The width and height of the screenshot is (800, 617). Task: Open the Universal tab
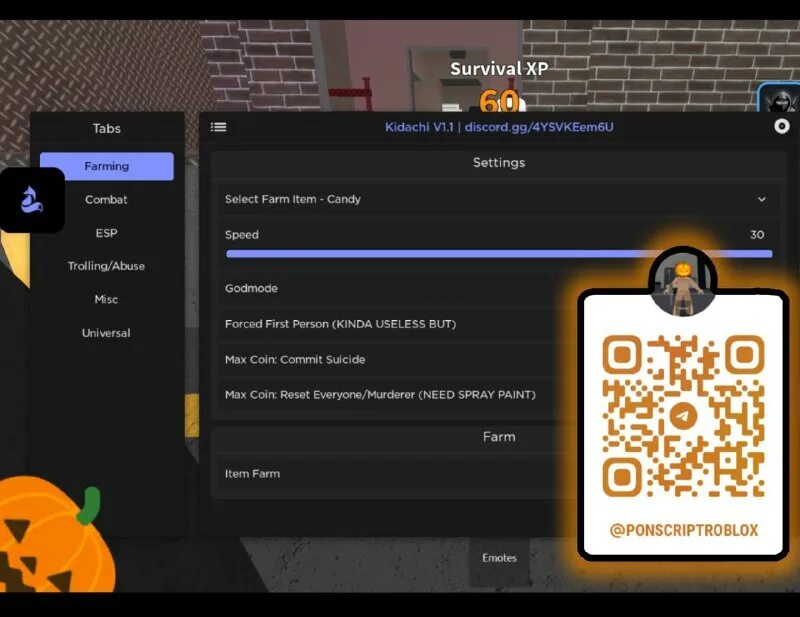tap(106, 333)
